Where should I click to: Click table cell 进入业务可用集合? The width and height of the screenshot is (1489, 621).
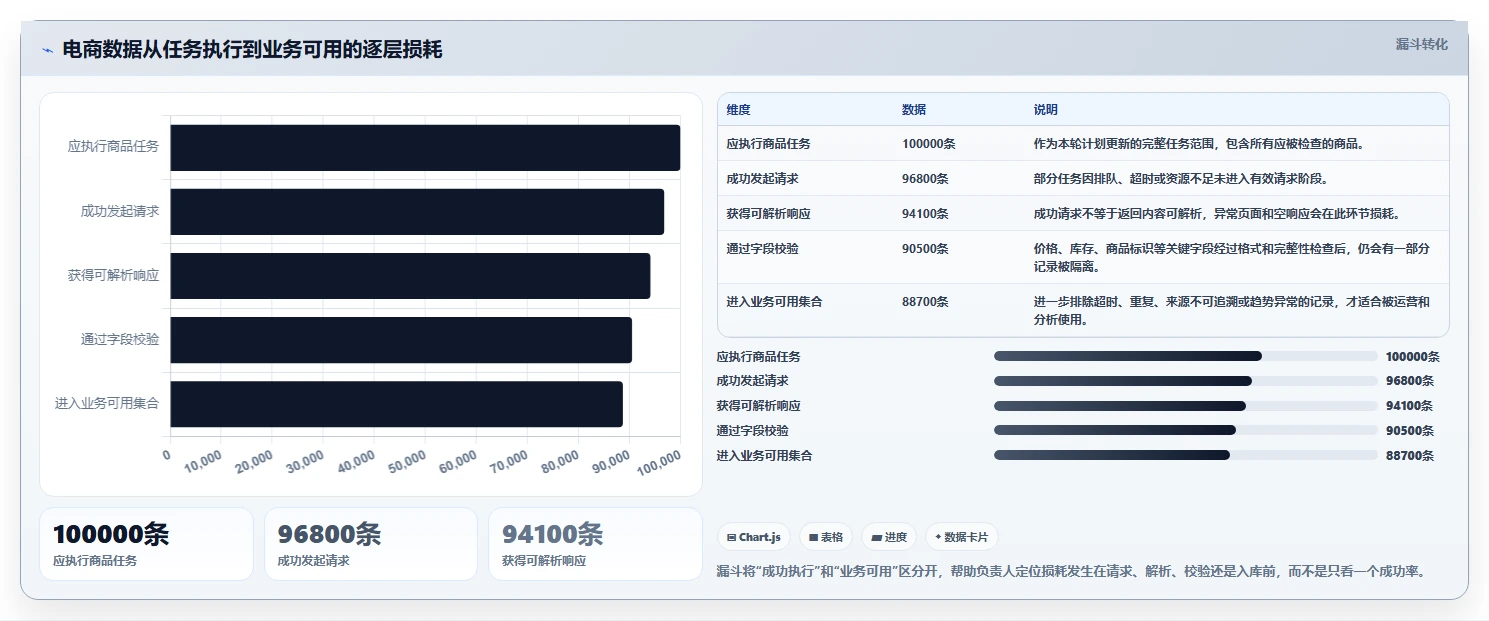click(774, 301)
